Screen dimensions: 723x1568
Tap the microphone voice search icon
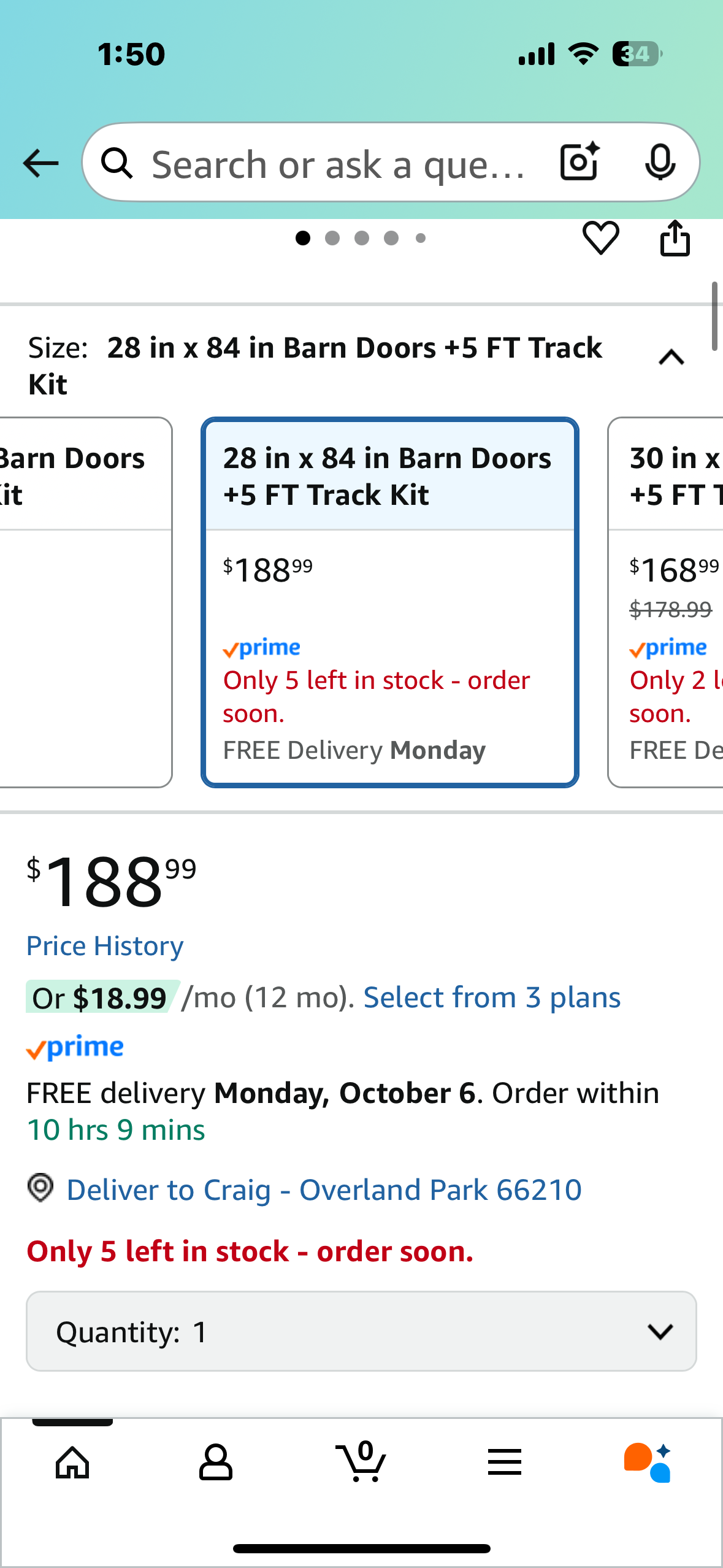(x=660, y=162)
